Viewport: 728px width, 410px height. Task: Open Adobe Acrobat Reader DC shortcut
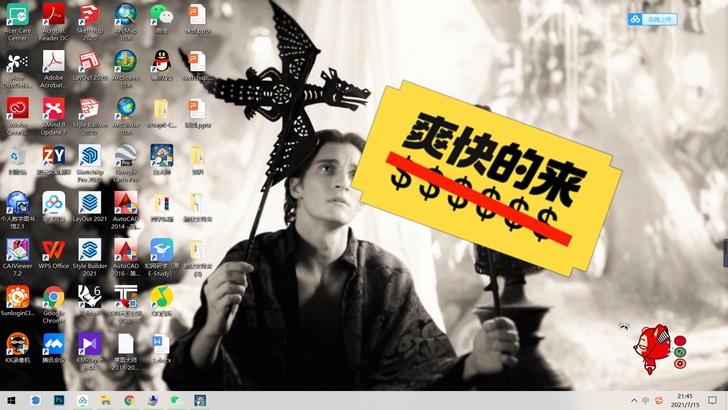pos(54,15)
